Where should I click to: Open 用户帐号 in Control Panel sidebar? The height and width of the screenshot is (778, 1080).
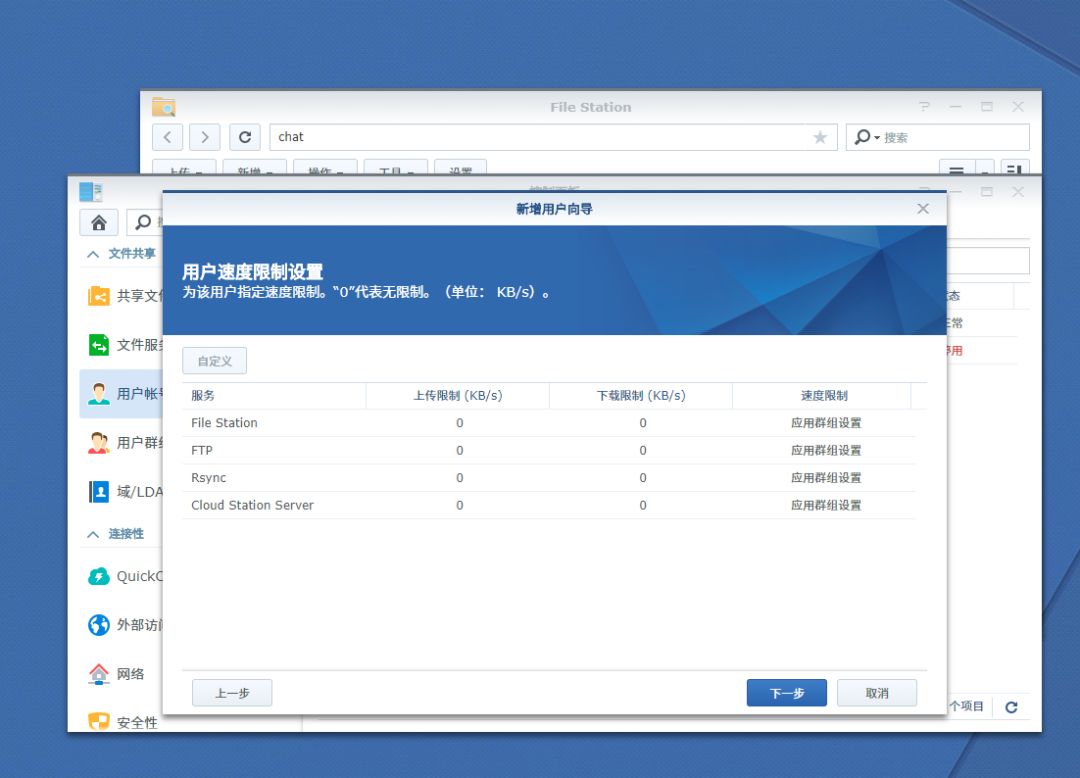pos(122,393)
